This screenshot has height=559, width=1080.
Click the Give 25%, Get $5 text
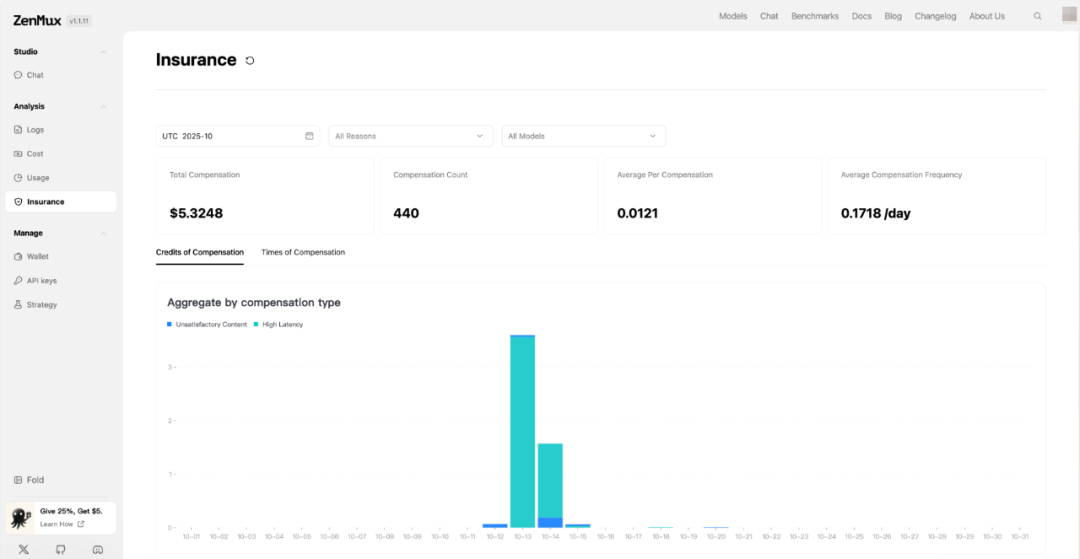pyautogui.click(x=71, y=511)
